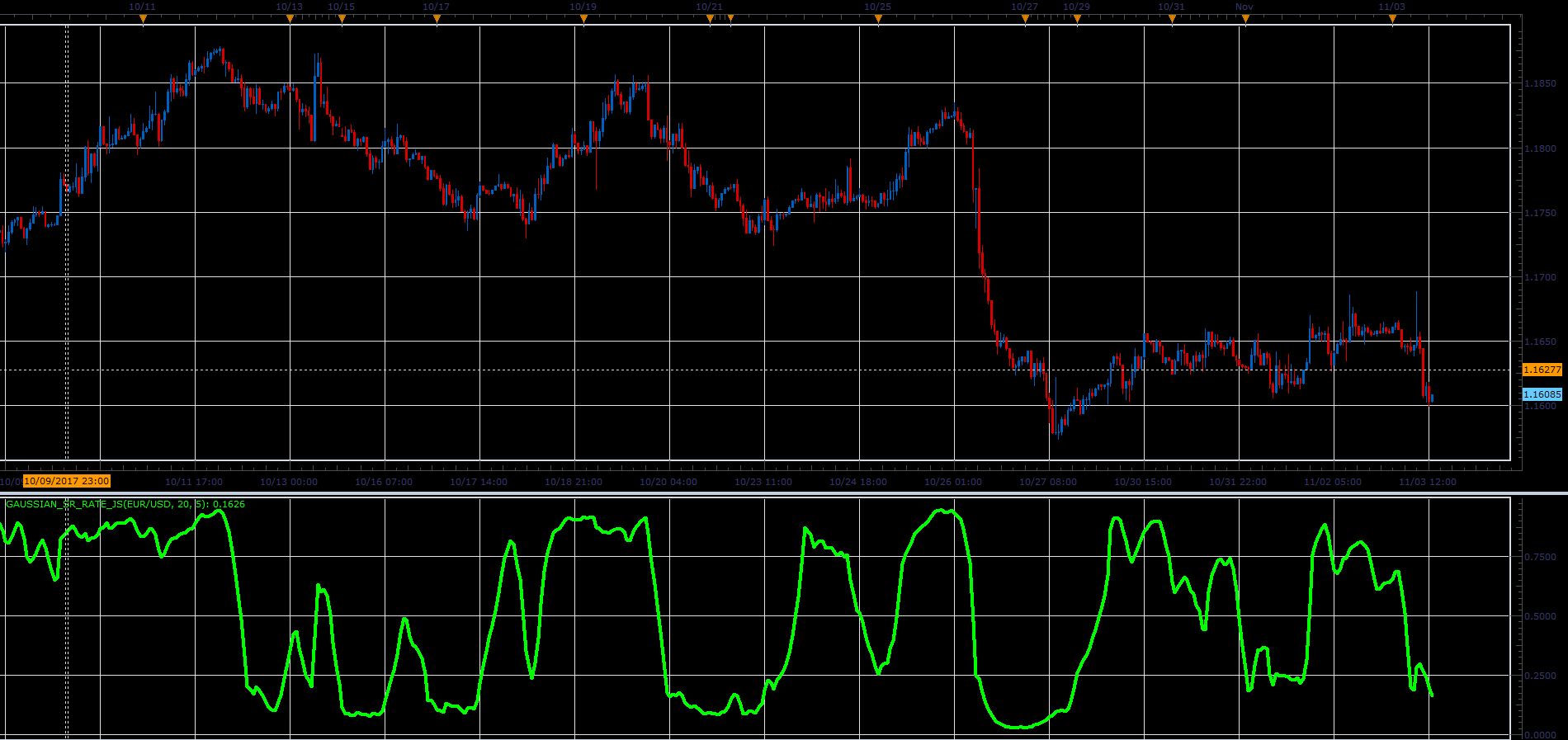Click the 1.1850 price axis label

coord(1540,84)
